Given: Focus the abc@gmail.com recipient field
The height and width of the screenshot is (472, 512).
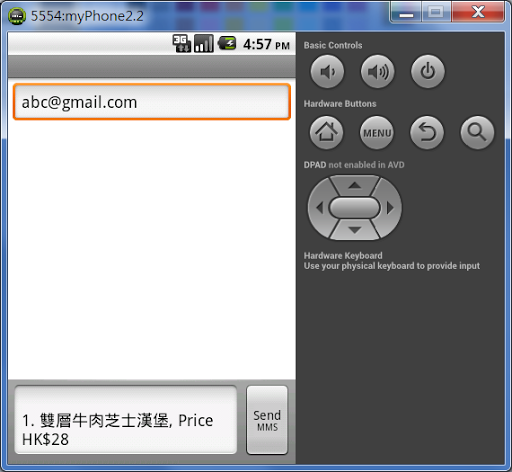Looking at the screenshot, I should [x=152, y=102].
